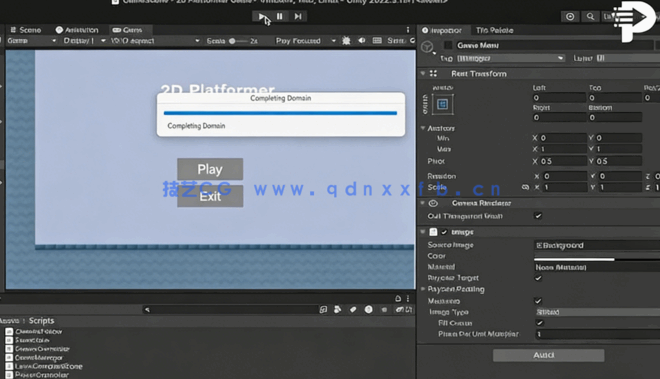Image resolution: width=660 pixels, height=379 pixels.
Task: Pause the game with the pause button
Action: (x=280, y=16)
